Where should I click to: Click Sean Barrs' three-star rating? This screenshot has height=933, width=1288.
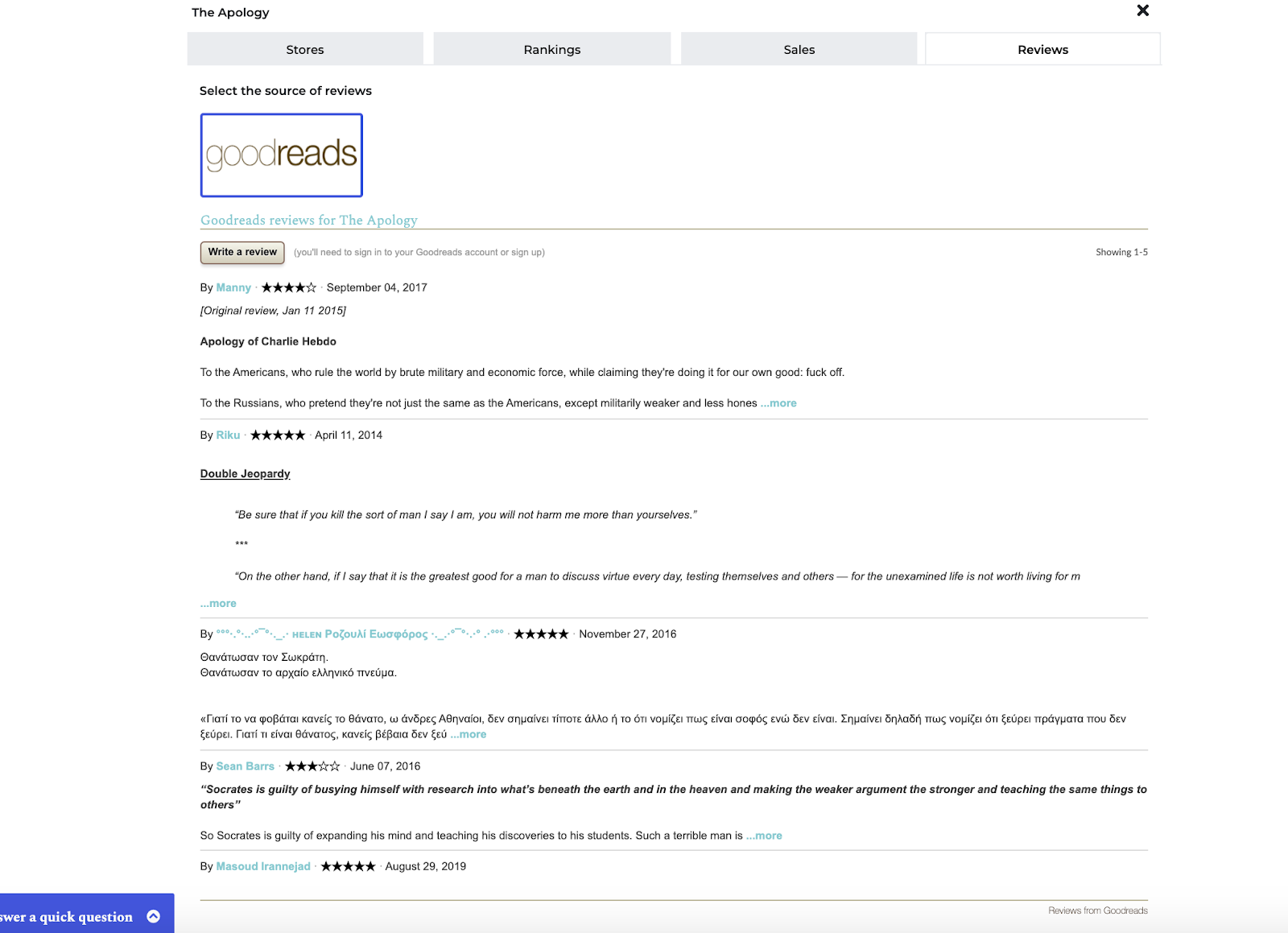[312, 766]
